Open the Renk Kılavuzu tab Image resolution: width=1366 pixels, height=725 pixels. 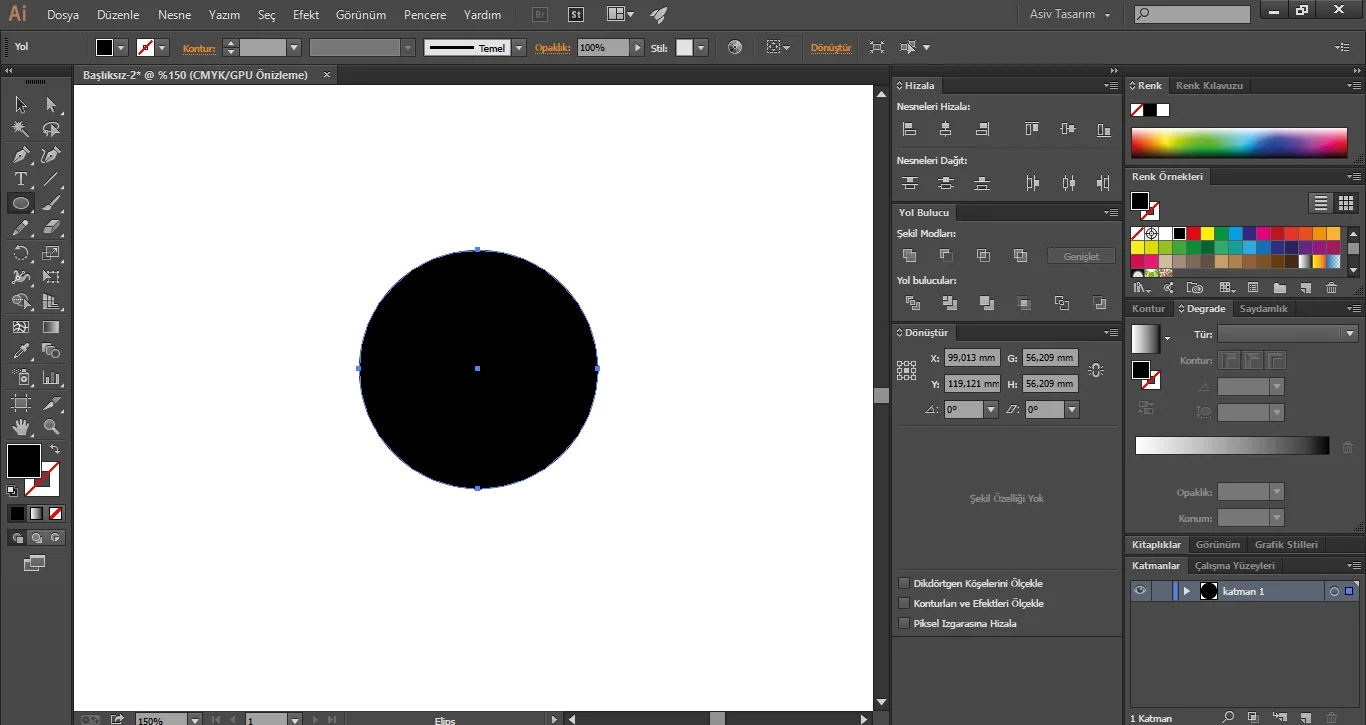[1209, 86]
